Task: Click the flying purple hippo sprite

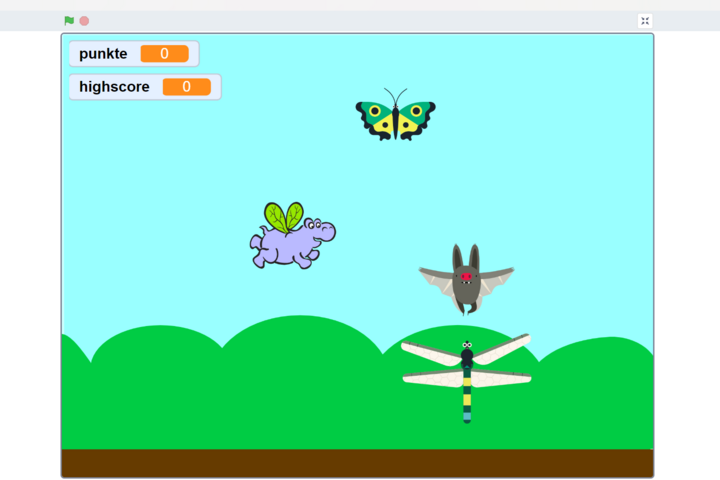Action: [x=292, y=236]
